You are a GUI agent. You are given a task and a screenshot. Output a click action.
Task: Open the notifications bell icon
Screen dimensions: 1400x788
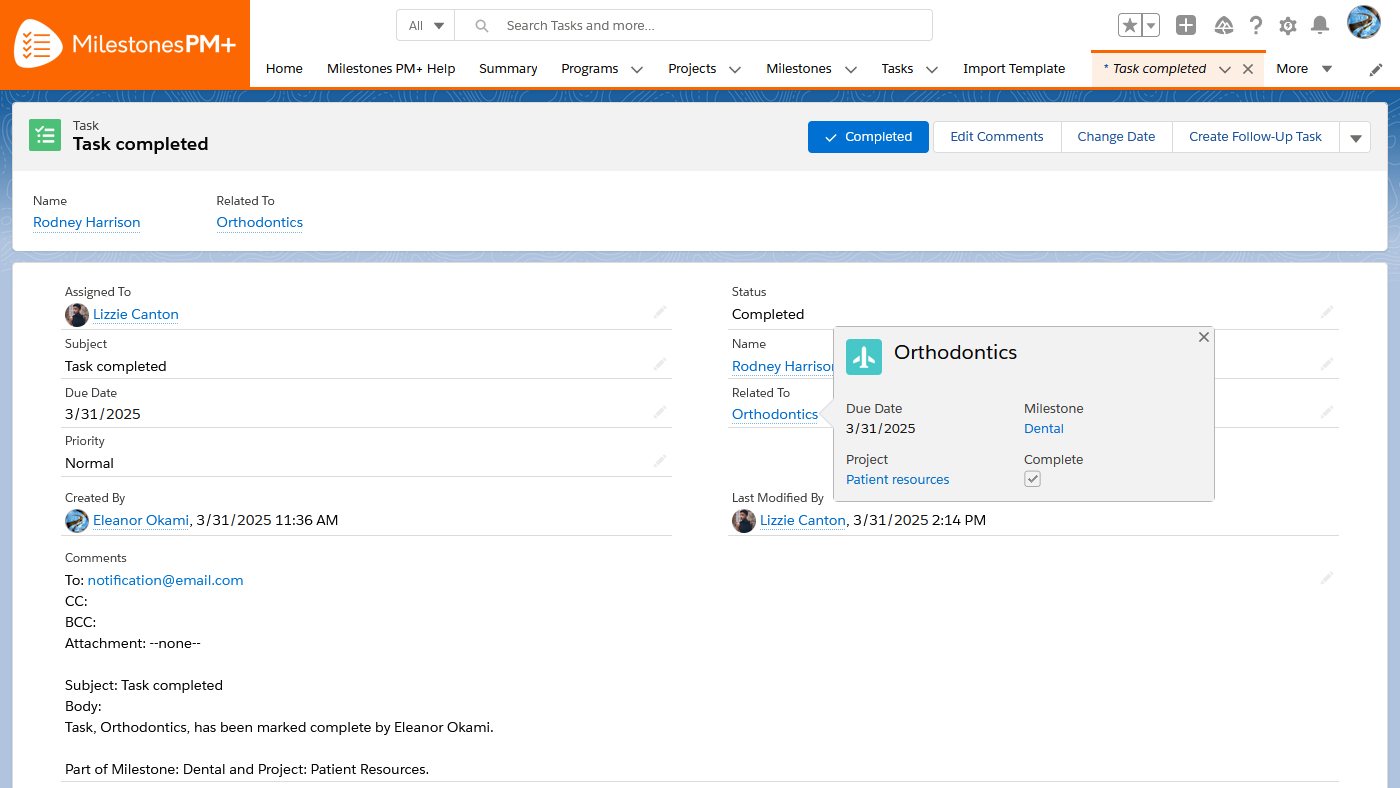(1320, 26)
